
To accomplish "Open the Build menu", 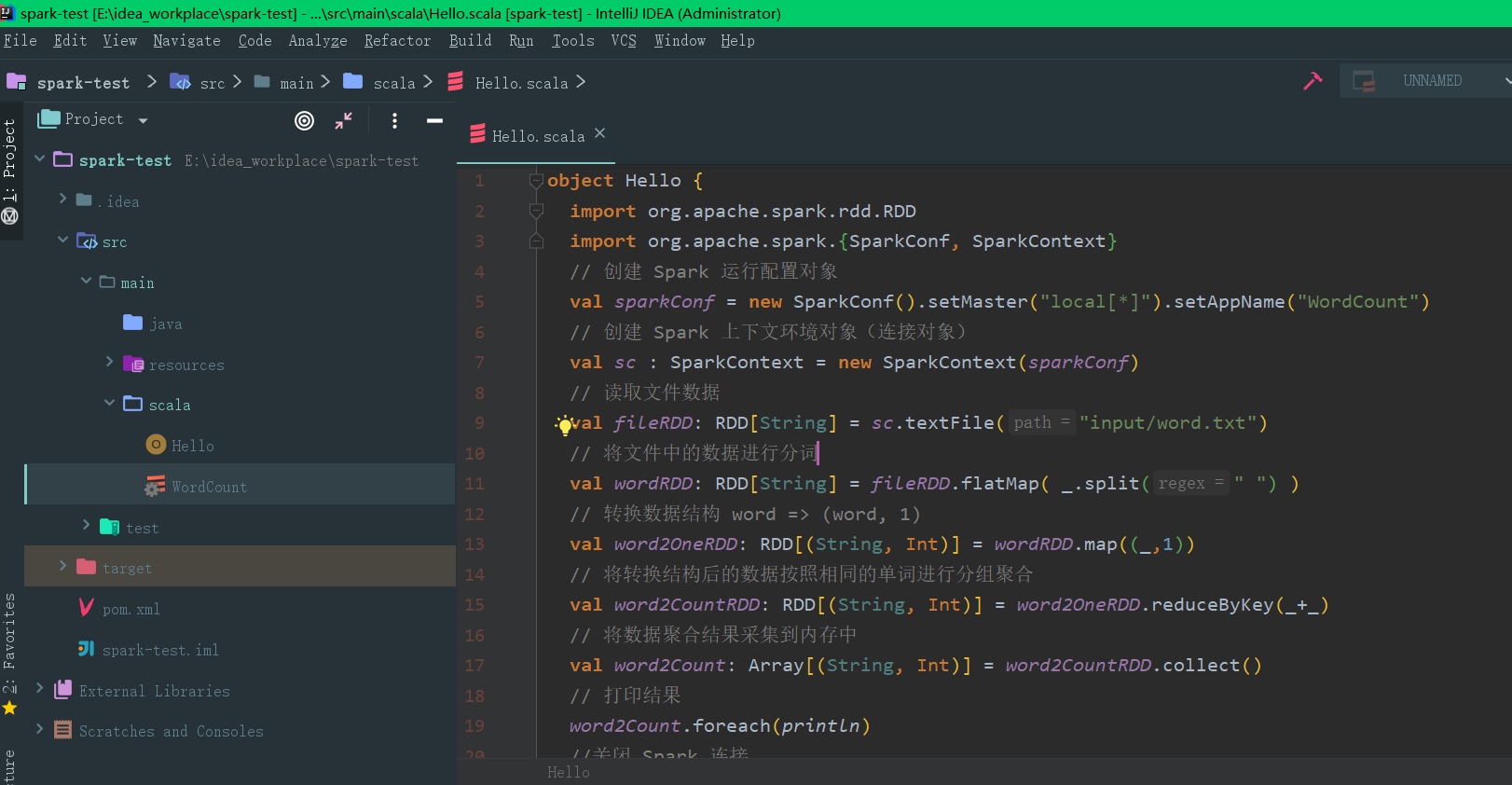I will (470, 41).
